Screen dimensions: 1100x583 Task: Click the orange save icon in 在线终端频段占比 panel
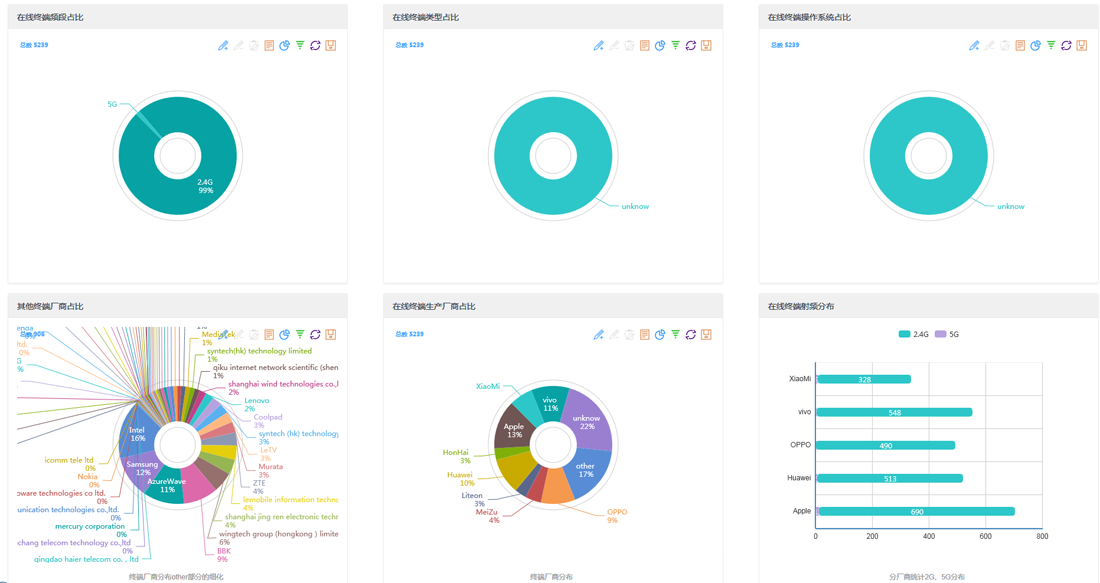[x=330, y=45]
